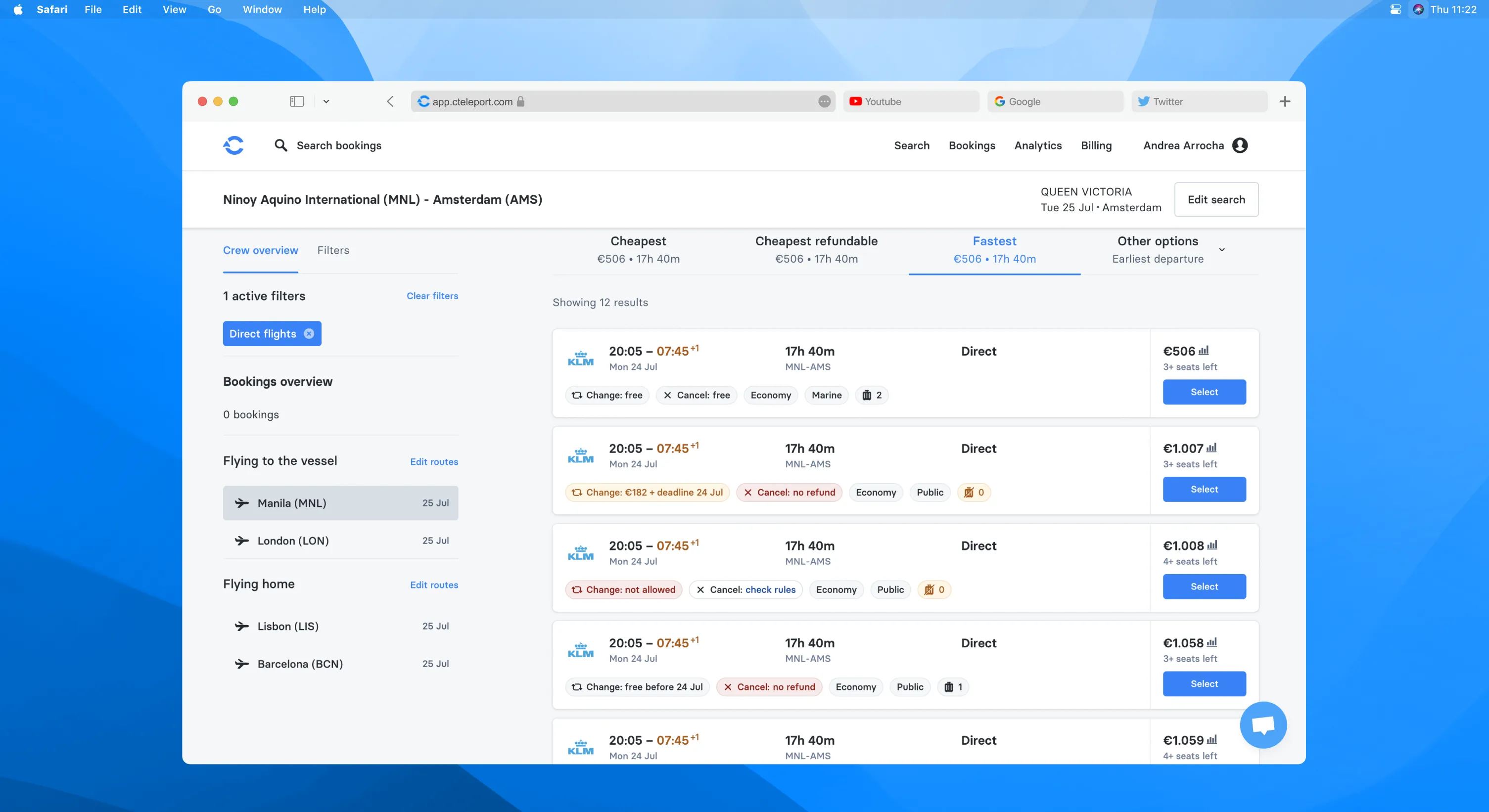
Task: Remove the Direct flights filter chip
Action: (x=309, y=333)
